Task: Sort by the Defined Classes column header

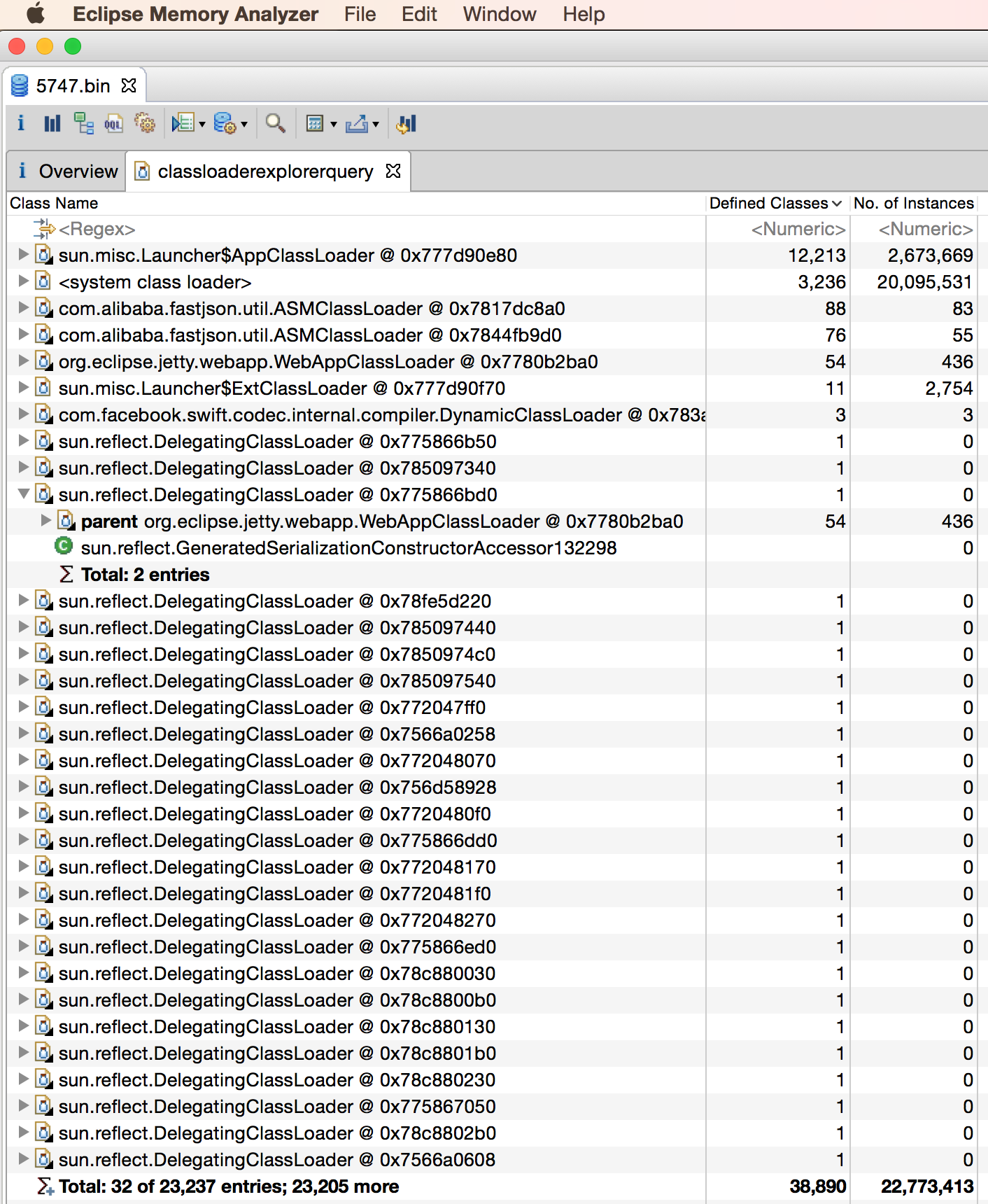Action: click(x=777, y=203)
